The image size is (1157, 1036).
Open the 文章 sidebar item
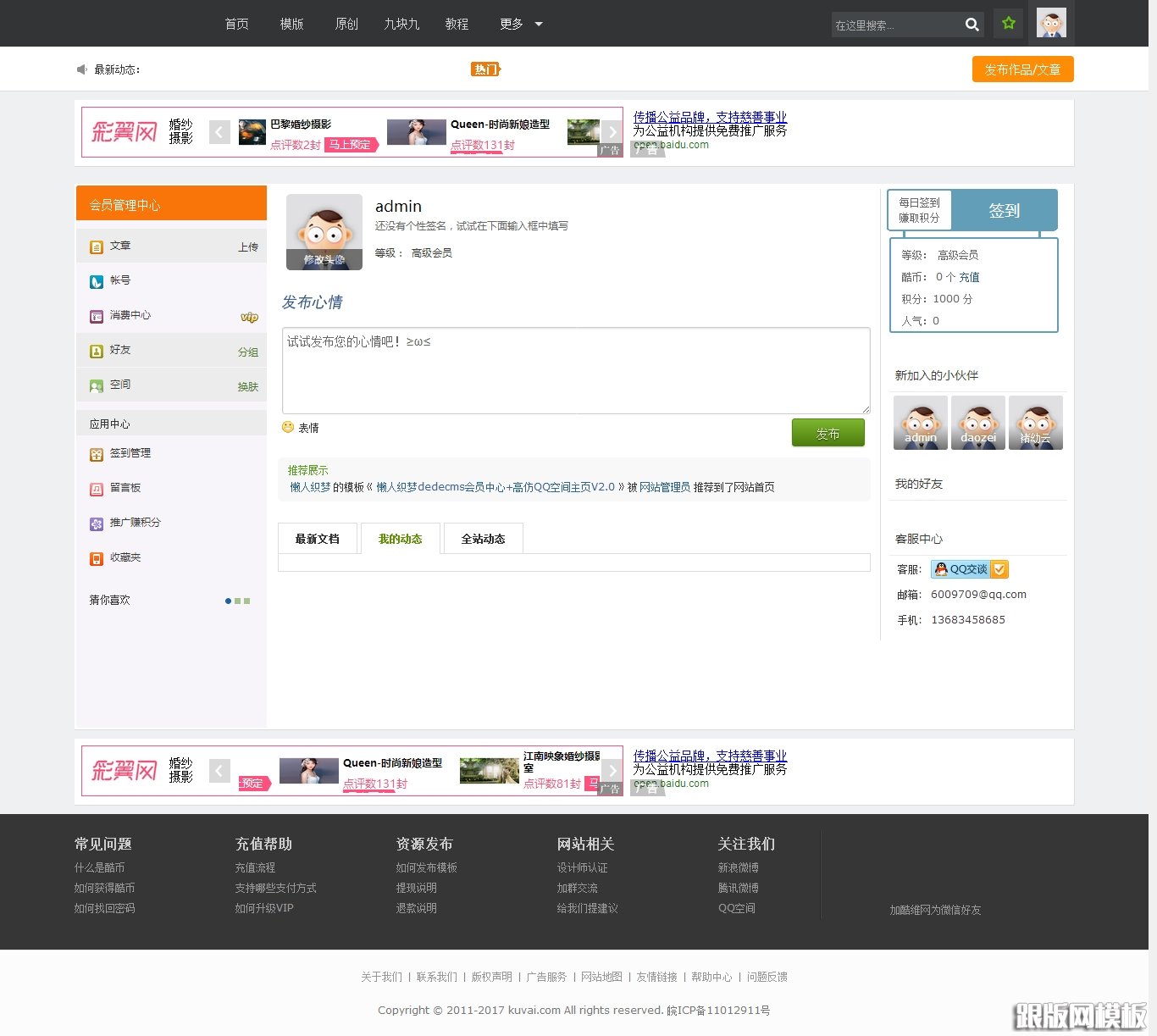[x=120, y=246]
